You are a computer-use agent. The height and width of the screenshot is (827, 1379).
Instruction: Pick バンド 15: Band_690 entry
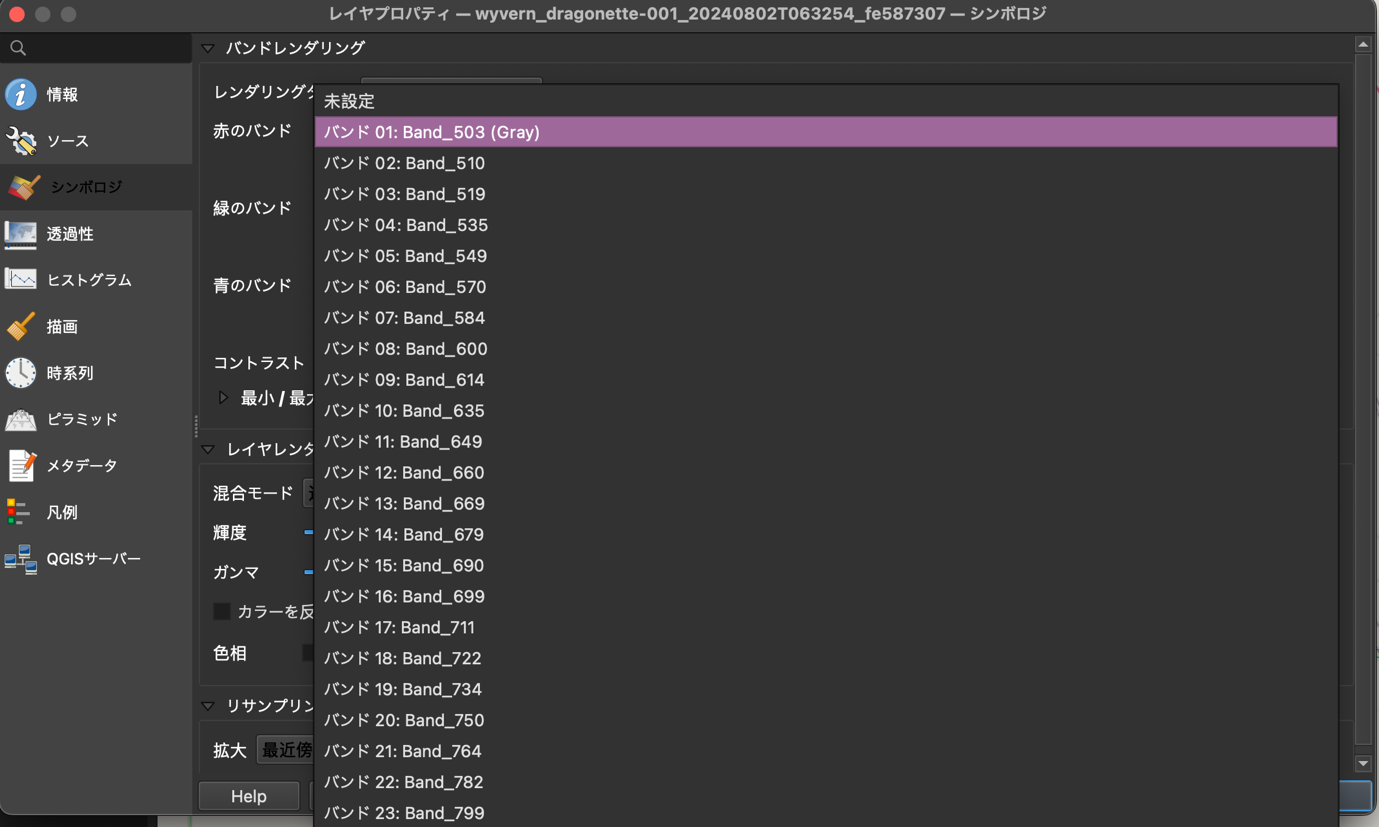(x=826, y=566)
